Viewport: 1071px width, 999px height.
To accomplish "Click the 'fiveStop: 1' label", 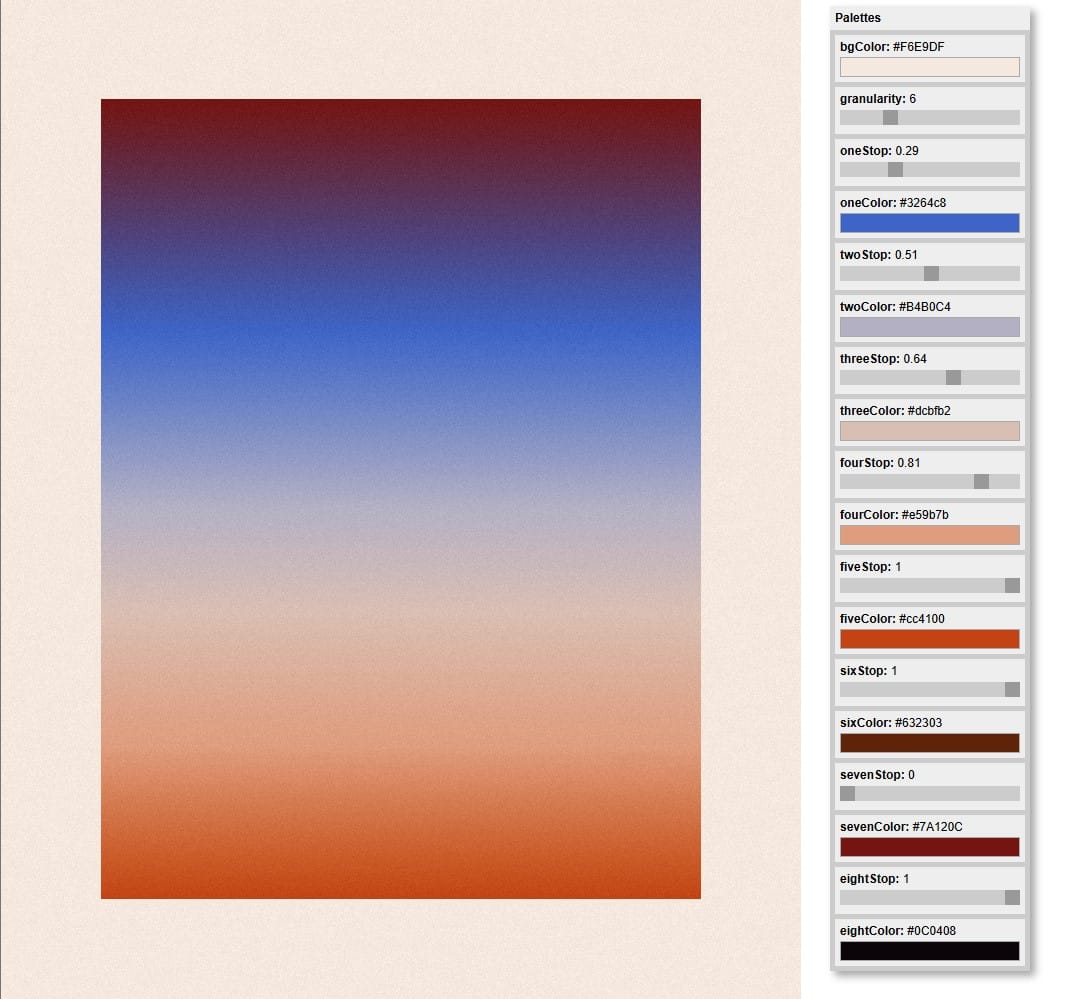I will (x=871, y=567).
